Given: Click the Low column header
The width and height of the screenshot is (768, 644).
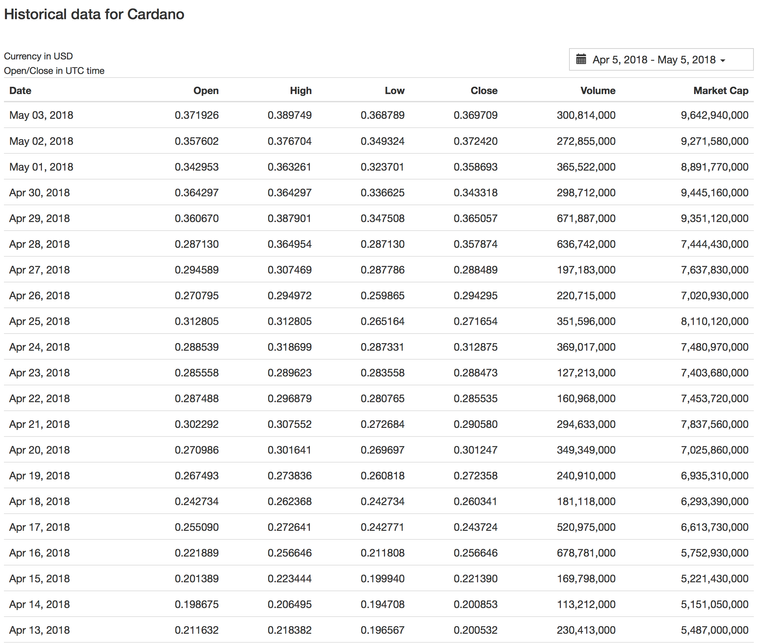Looking at the screenshot, I should [394, 91].
